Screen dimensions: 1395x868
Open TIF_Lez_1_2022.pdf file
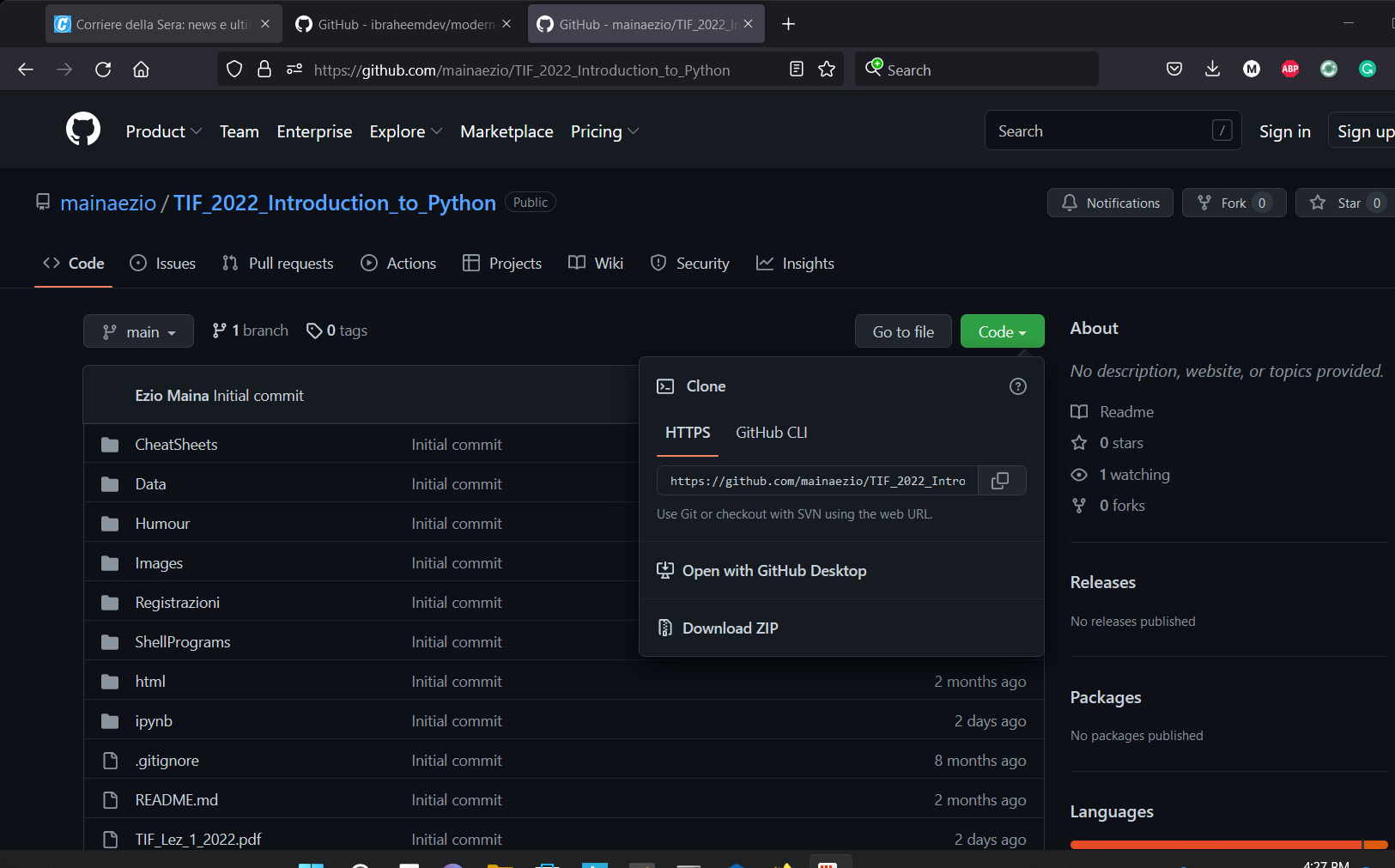click(x=198, y=840)
